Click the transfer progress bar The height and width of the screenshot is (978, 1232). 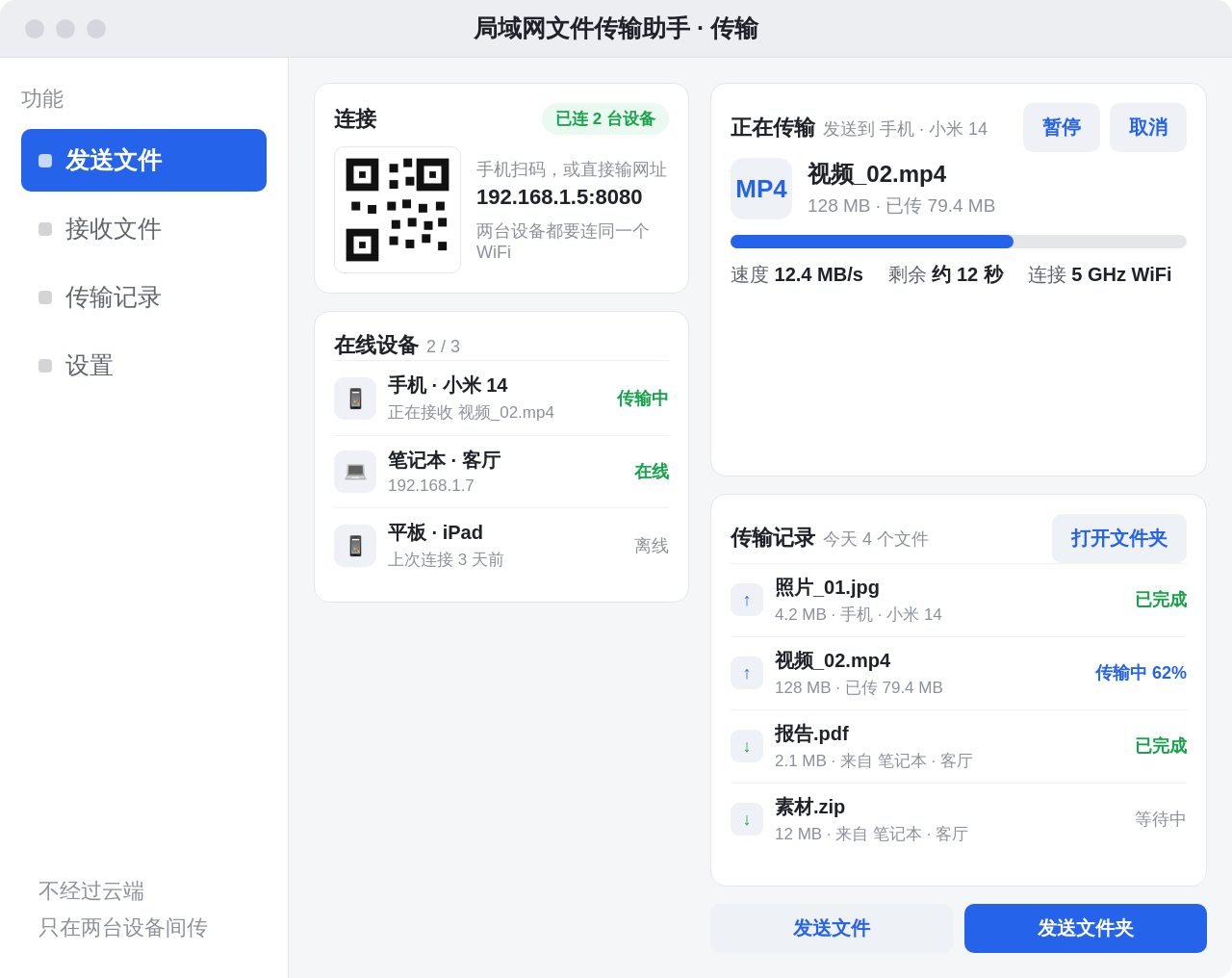pyautogui.click(x=959, y=242)
